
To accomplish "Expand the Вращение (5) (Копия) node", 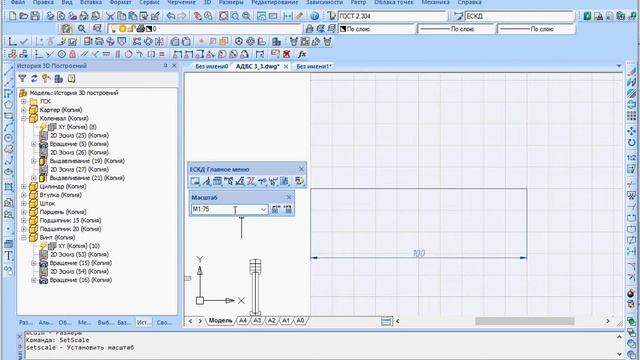I will click(34, 144).
